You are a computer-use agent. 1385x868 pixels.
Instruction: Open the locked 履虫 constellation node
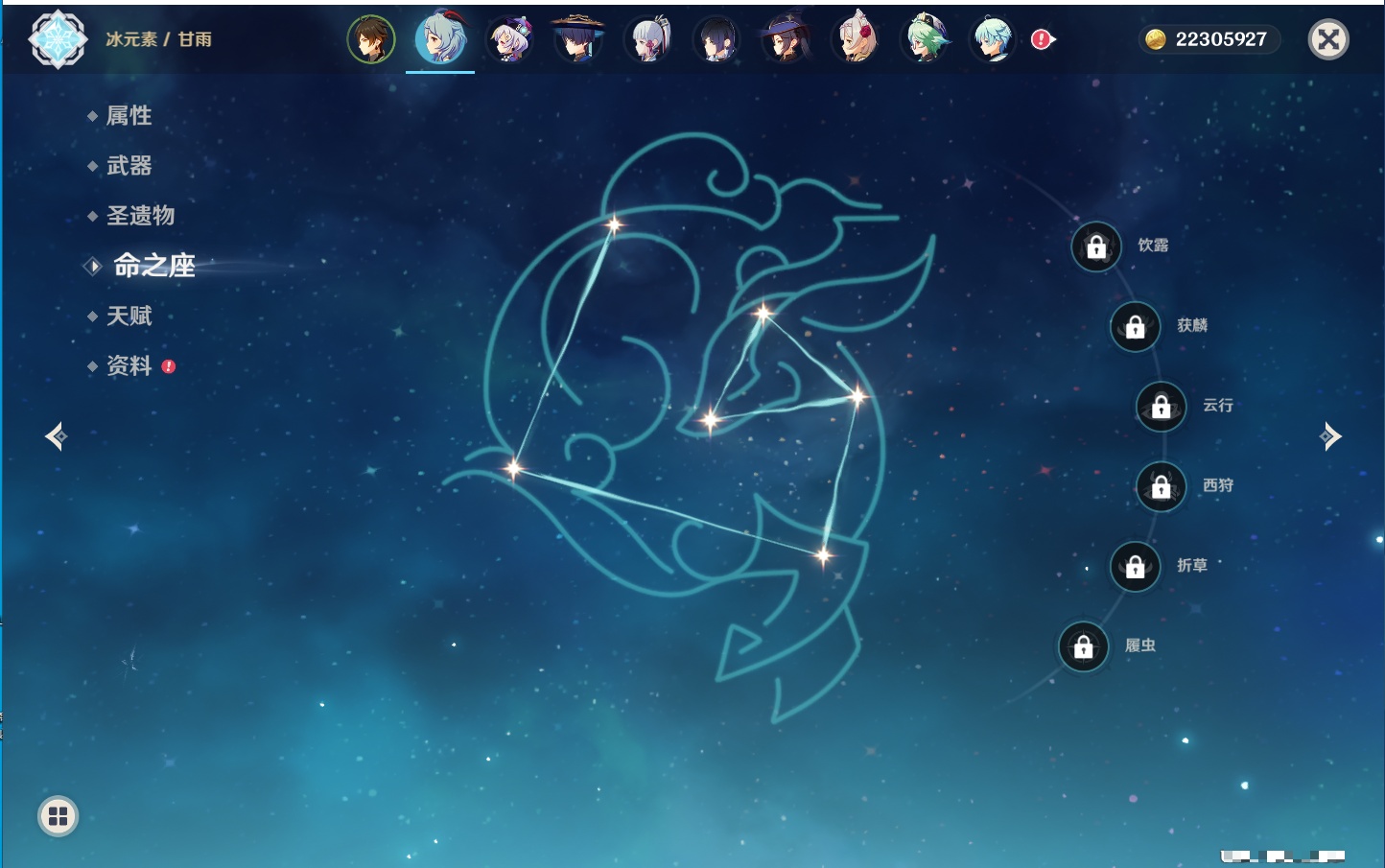pos(1084,647)
